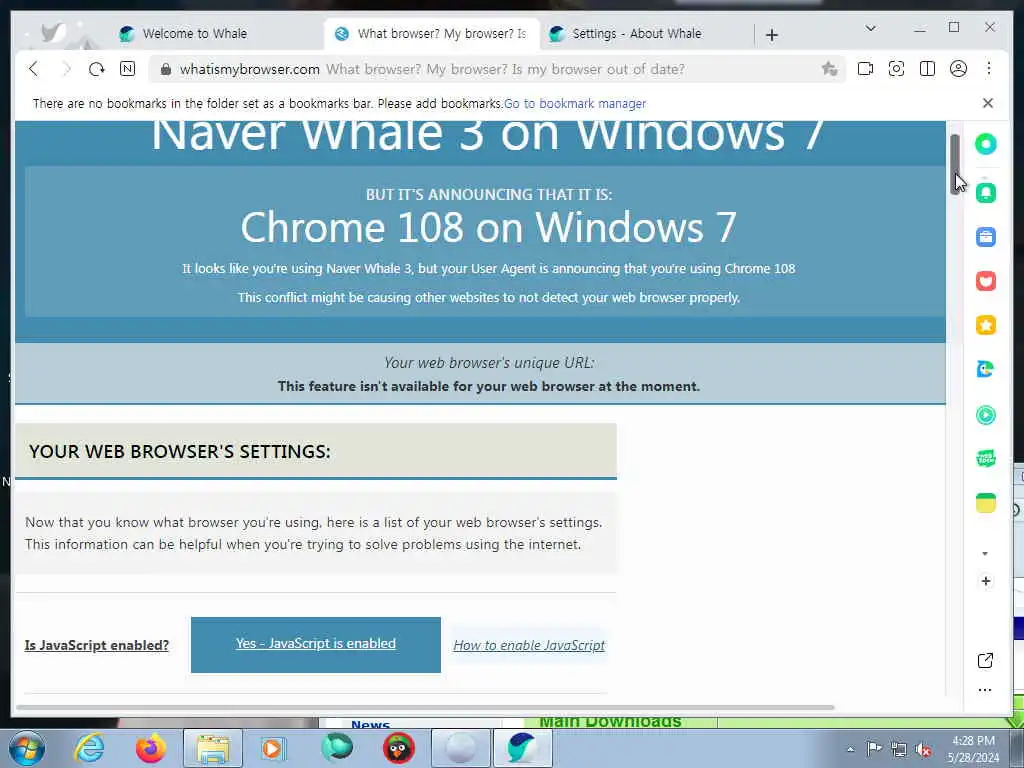Dismiss the bookmarks bar notice
Image resolution: width=1024 pixels, height=768 pixels.
[987, 103]
